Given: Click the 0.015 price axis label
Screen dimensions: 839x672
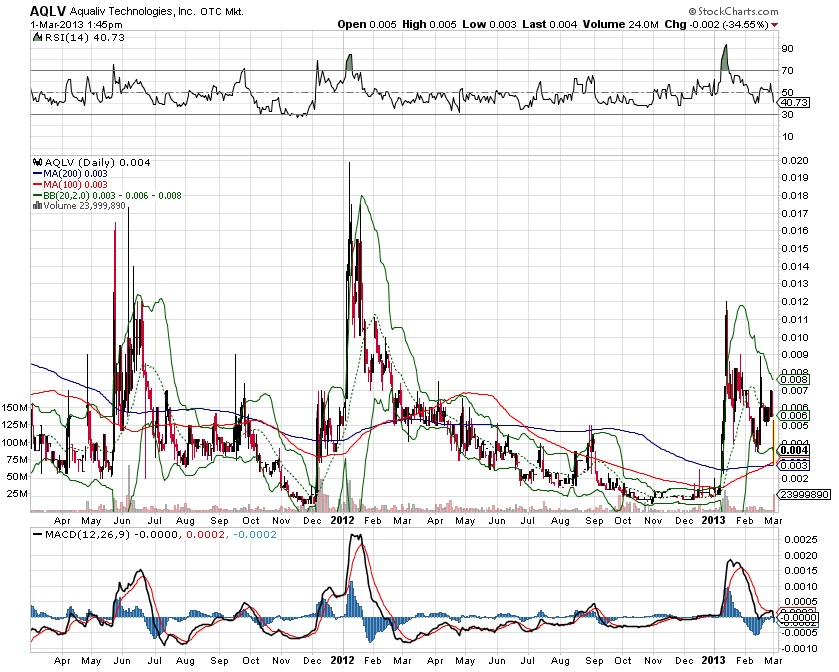Looking at the screenshot, I should click(x=795, y=248).
